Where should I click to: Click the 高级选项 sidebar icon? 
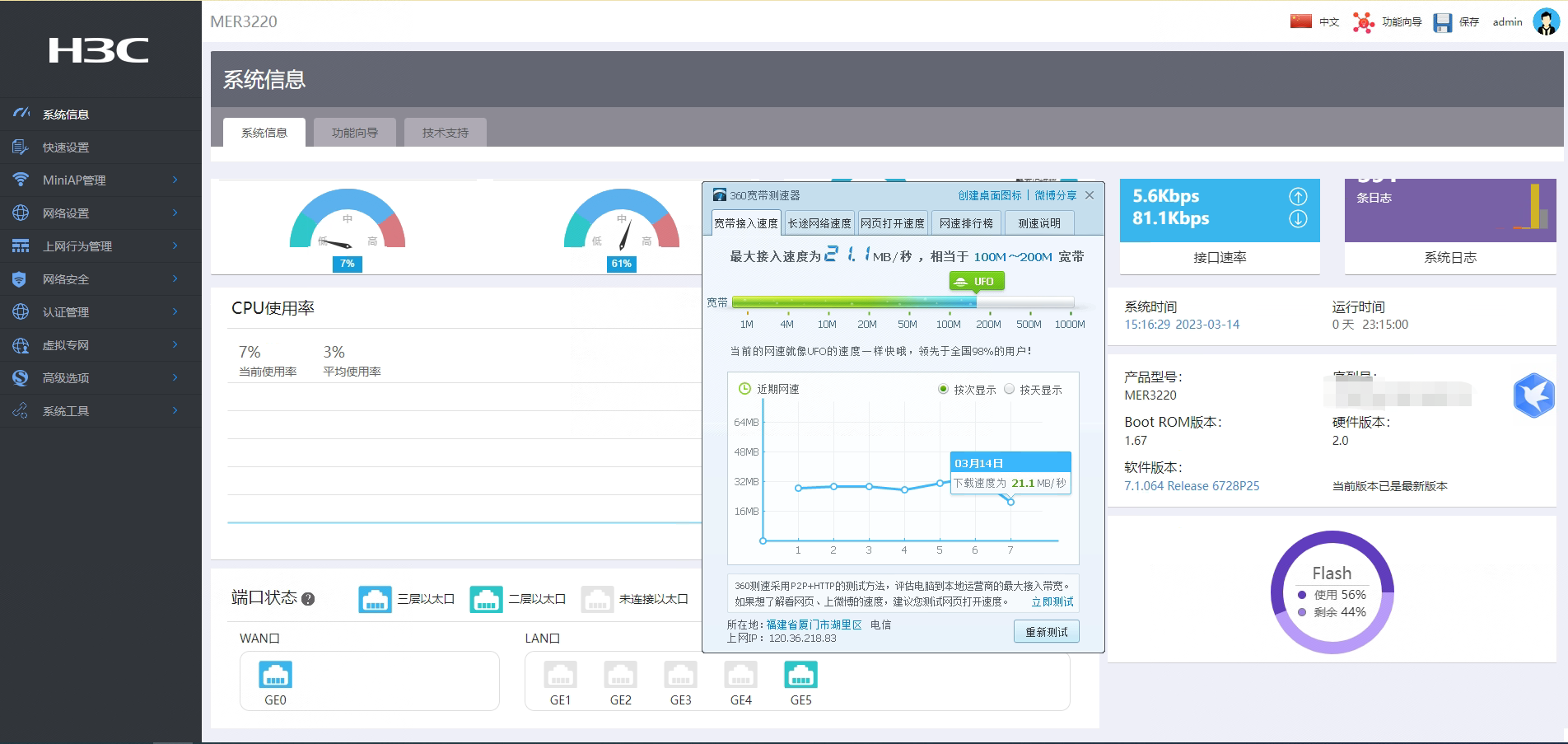21,377
